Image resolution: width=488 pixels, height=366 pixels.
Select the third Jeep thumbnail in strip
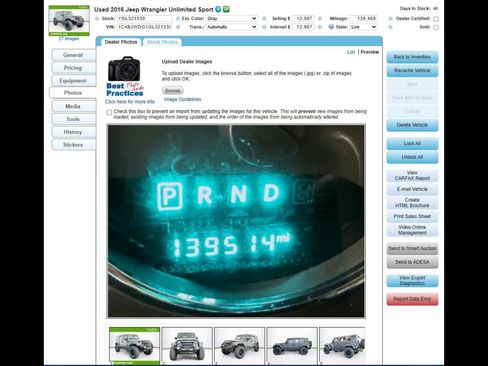coord(240,346)
